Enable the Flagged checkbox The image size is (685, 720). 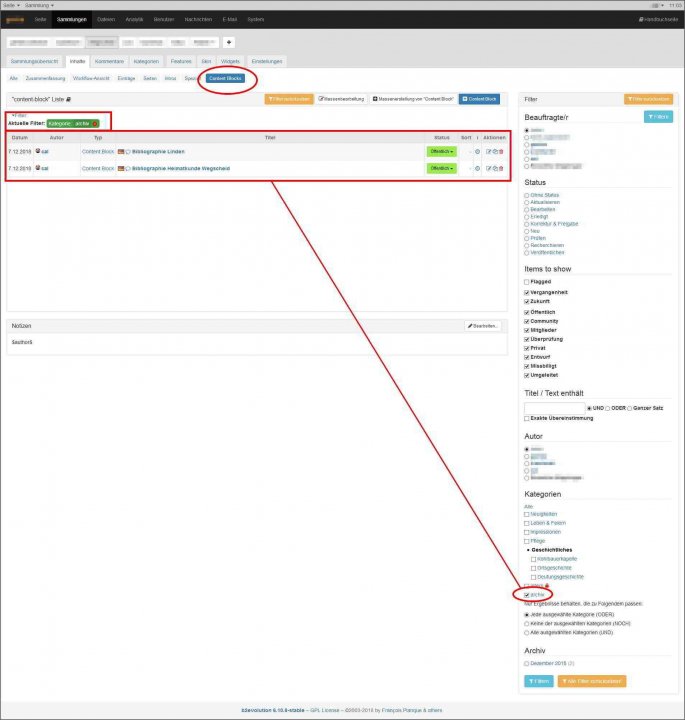coord(527,282)
